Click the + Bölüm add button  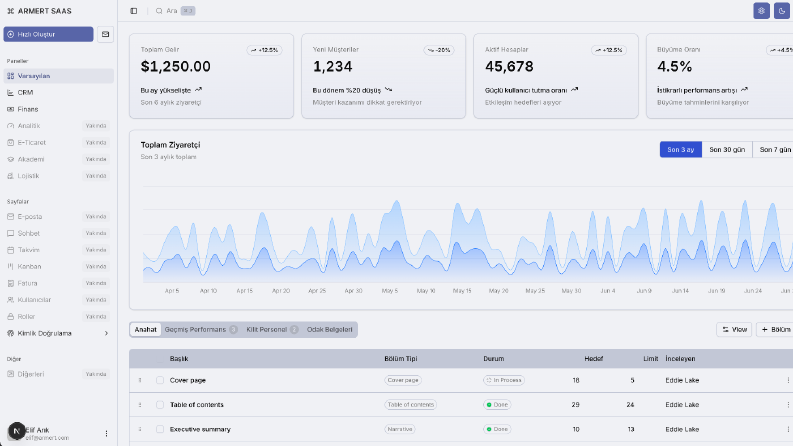775,330
